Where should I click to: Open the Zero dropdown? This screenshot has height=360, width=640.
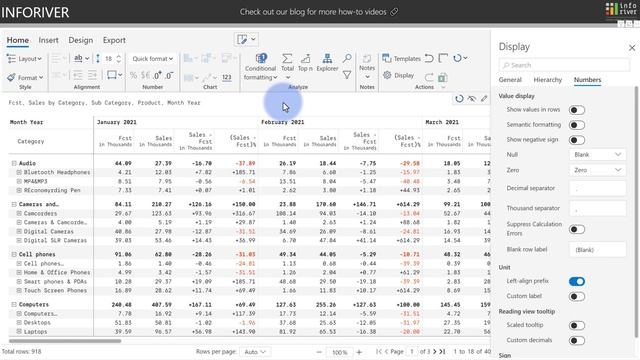(598, 170)
